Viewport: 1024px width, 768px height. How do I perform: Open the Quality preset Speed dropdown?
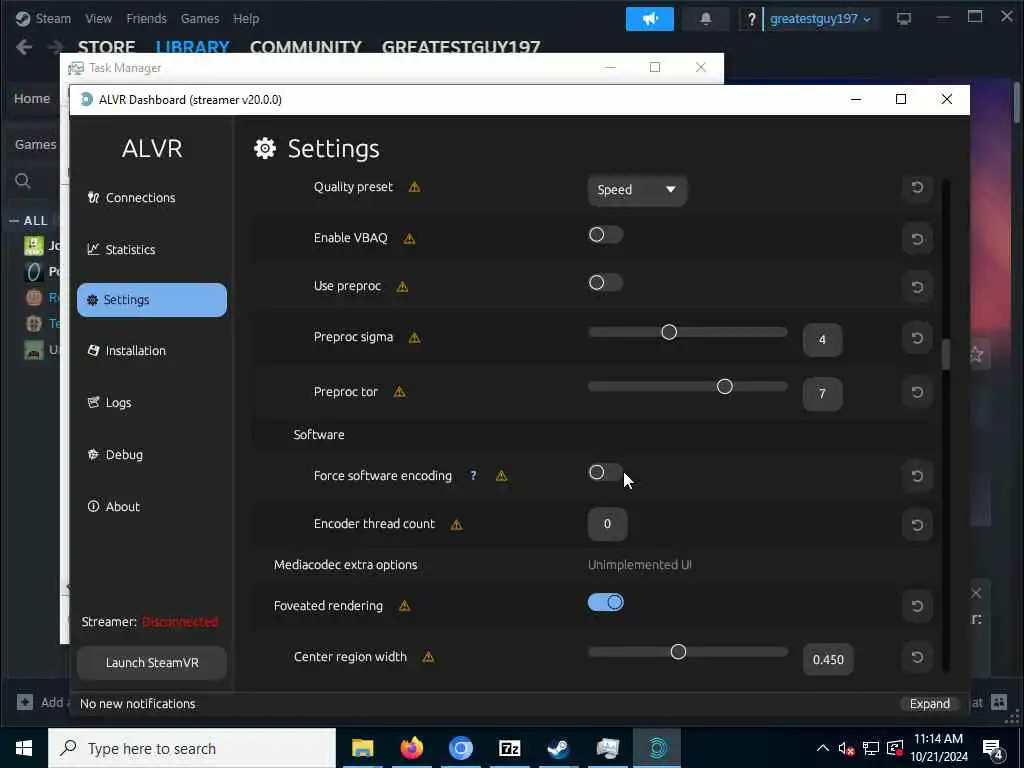pyautogui.click(x=637, y=190)
